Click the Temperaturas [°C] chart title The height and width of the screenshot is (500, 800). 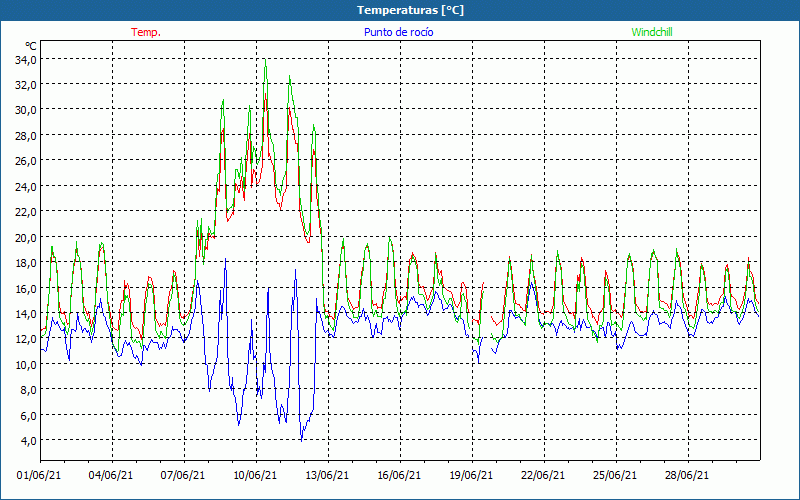click(x=410, y=10)
